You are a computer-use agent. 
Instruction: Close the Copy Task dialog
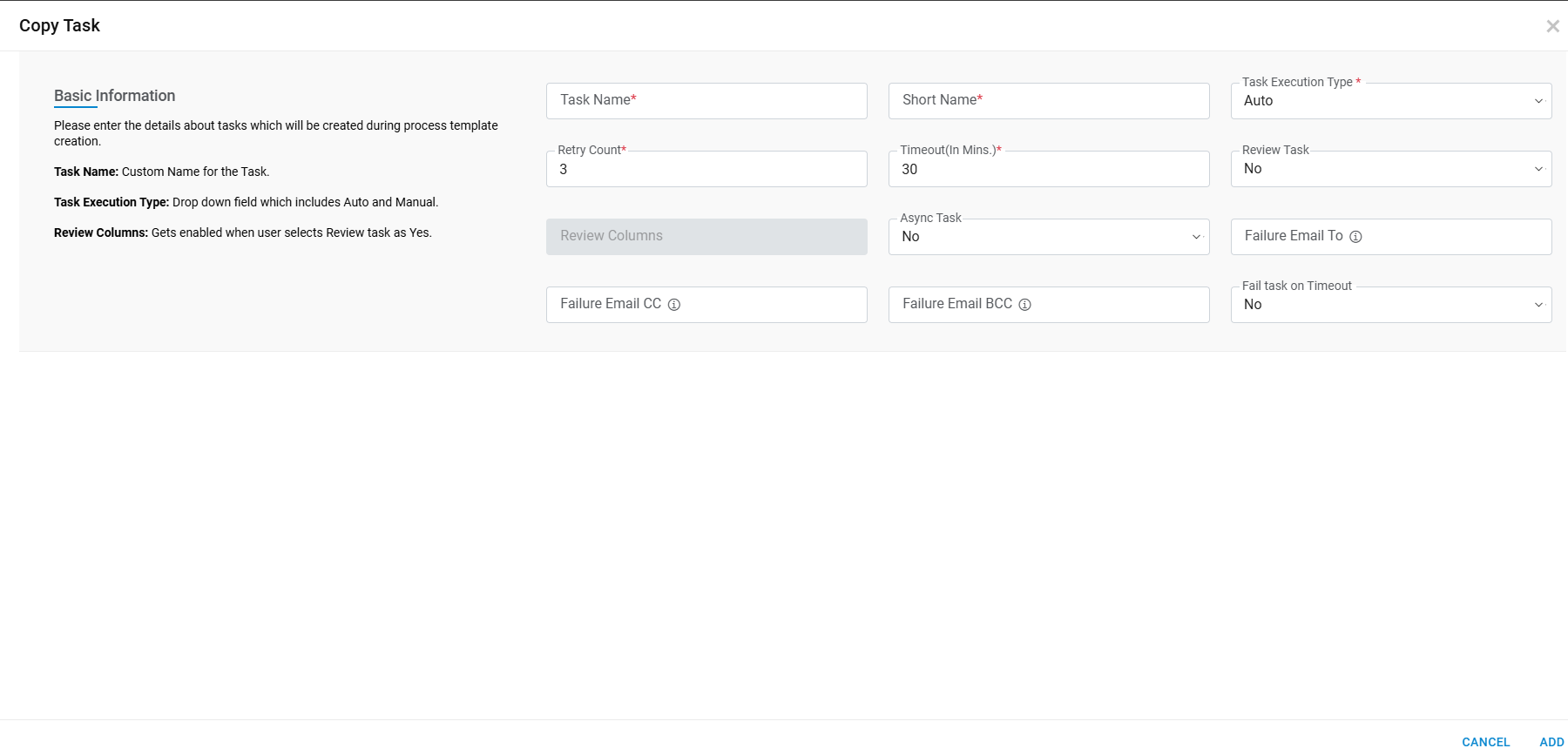[1552, 26]
